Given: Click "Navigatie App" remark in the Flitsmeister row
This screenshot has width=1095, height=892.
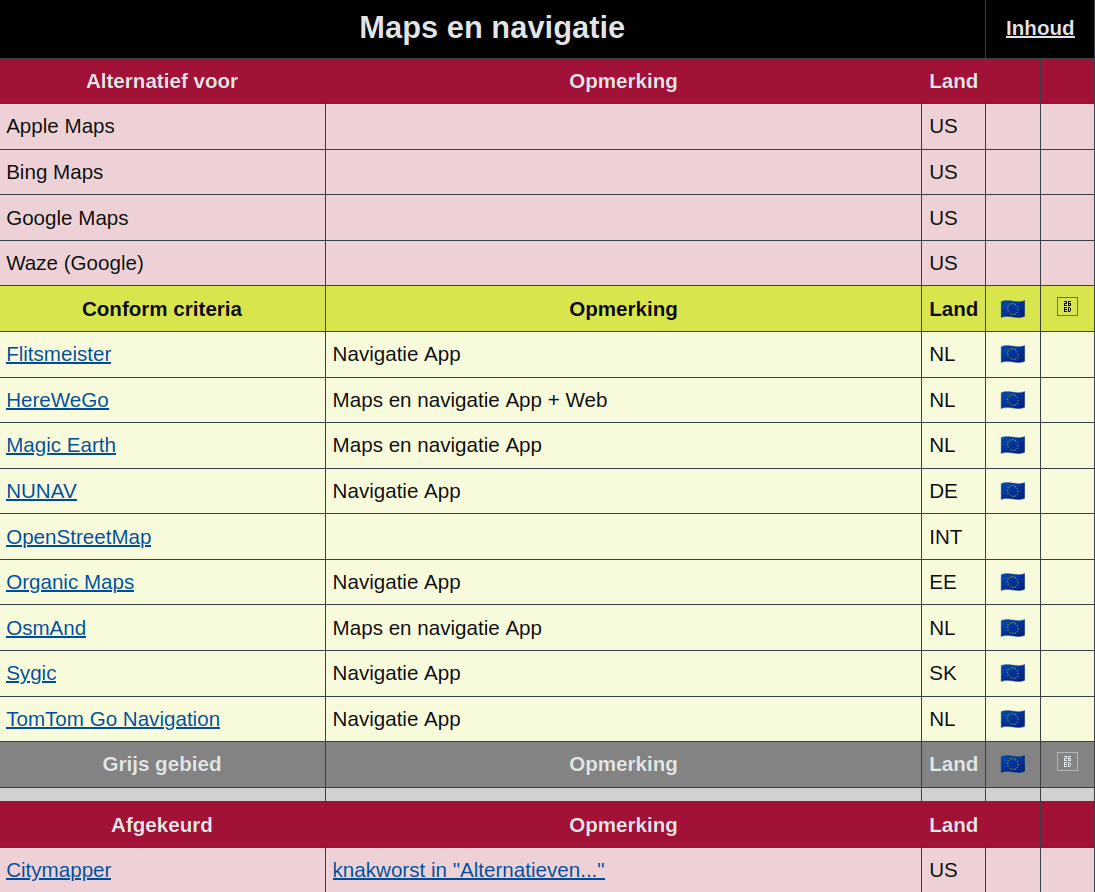Looking at the screenshot, I should pos(397,354).
